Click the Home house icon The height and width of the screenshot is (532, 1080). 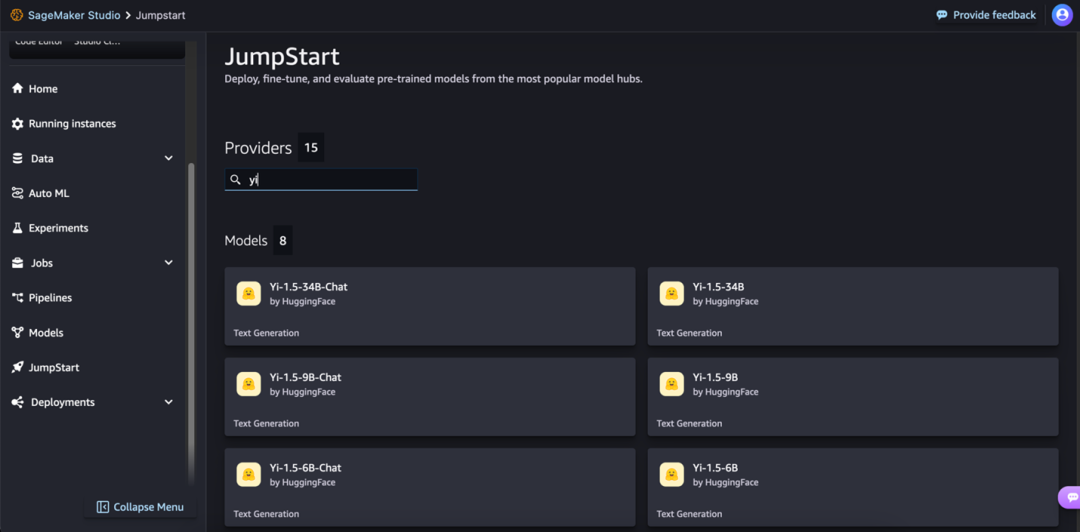(18, 89)
